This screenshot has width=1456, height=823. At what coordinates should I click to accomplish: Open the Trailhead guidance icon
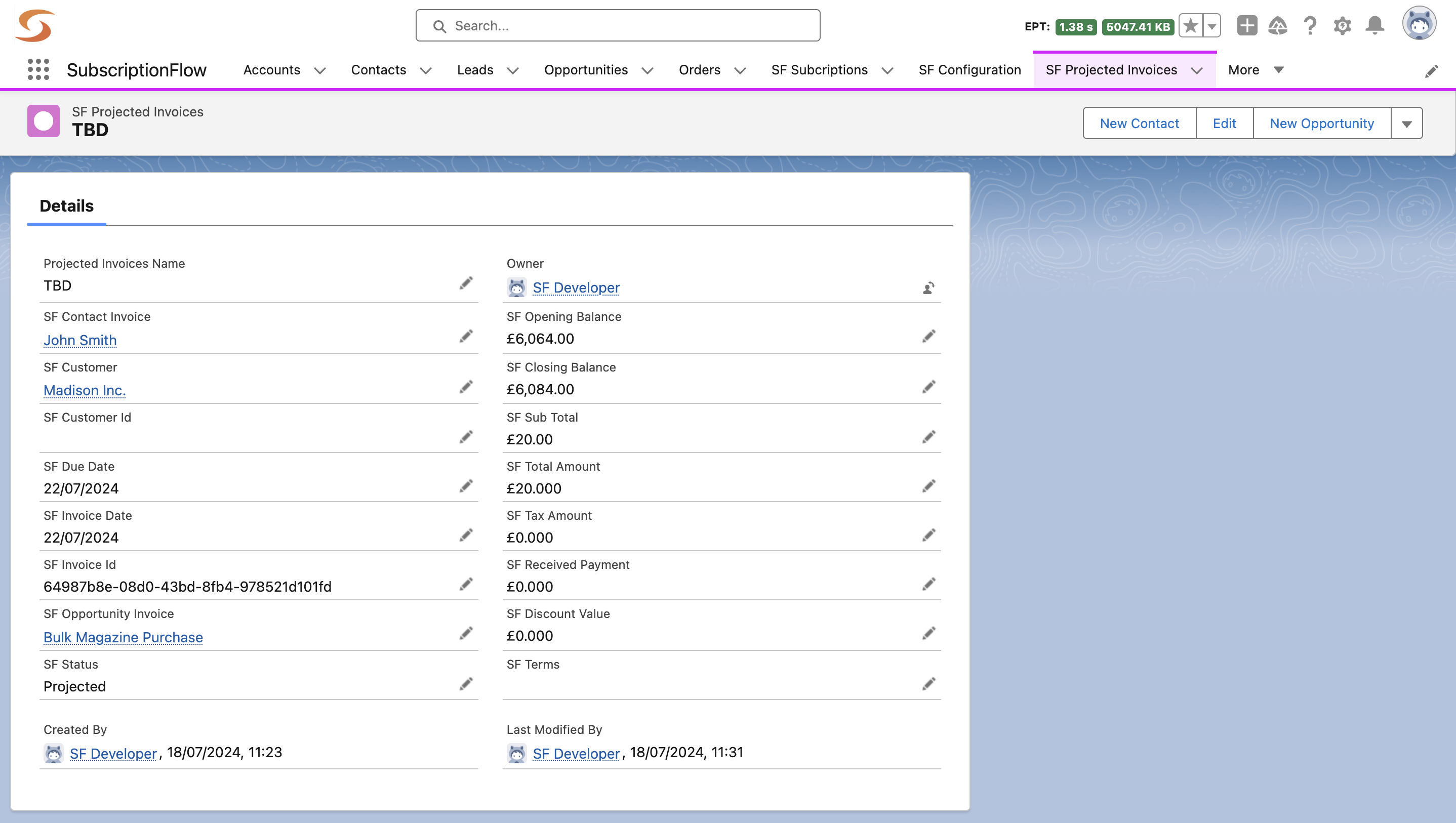click(x=1277, y=26)
